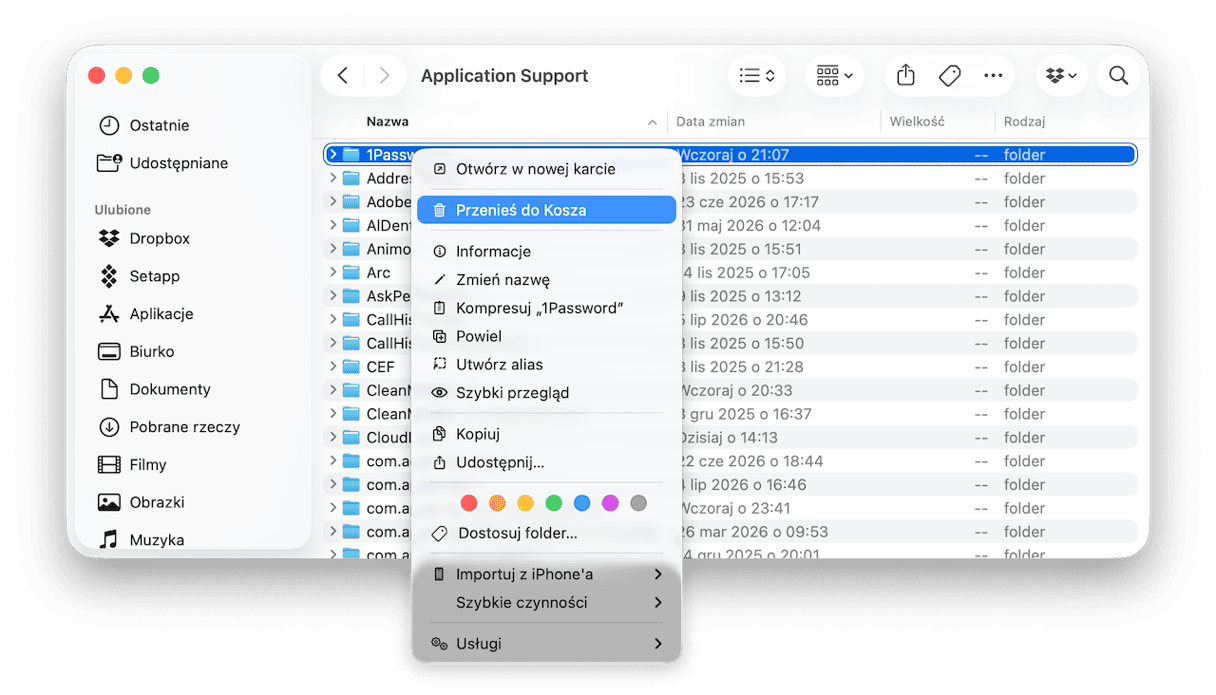Expand the Arc folder disclosure triangle

[x=333, y=272]
